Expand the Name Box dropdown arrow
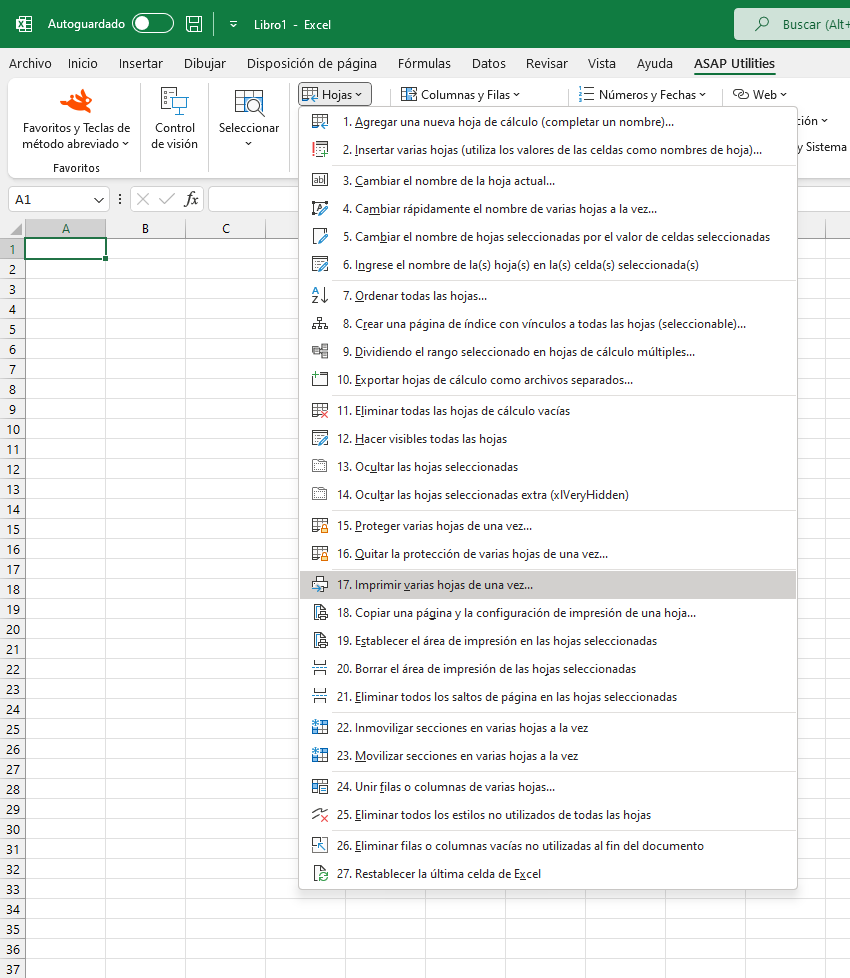Image resolution: width=850 pixels, height=978 pixels. (98, 200)
